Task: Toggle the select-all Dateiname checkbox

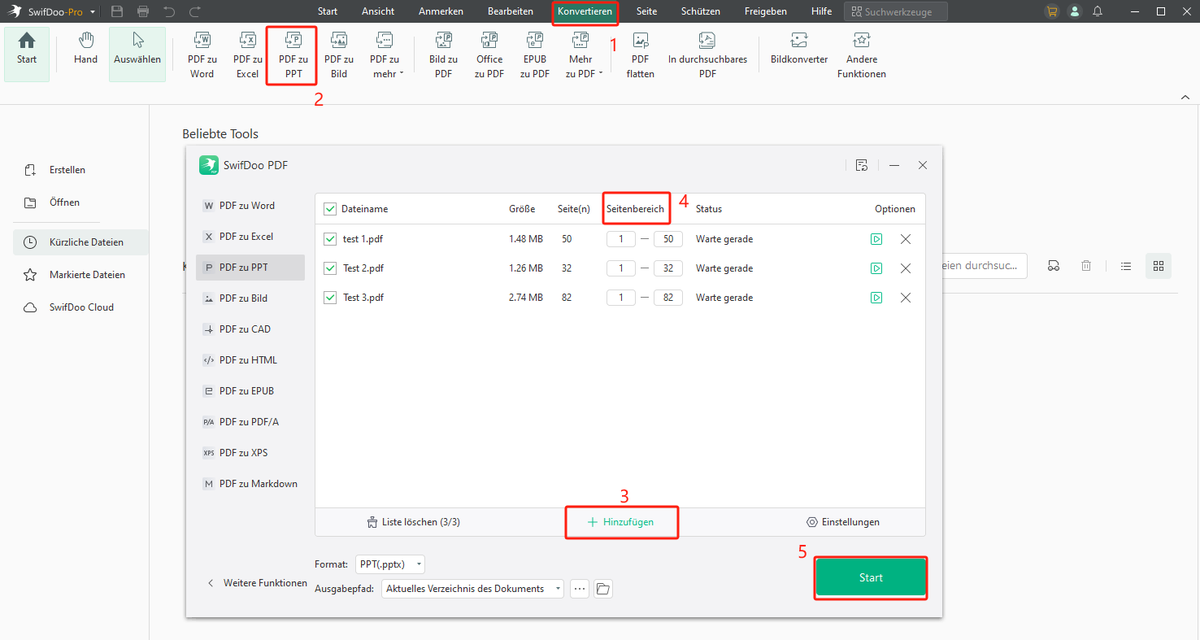Action: [330, 209]
